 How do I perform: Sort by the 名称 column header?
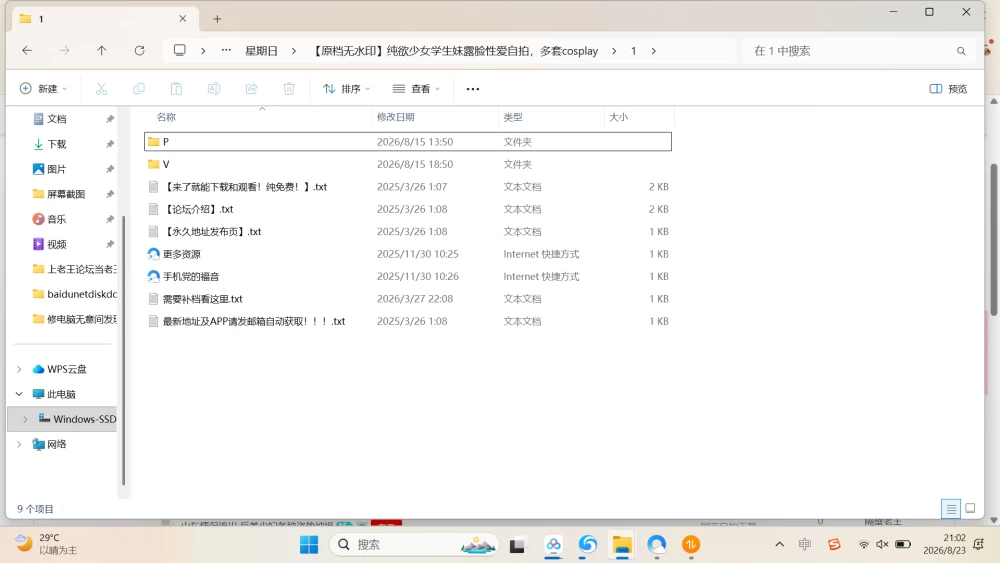point(166,117)
